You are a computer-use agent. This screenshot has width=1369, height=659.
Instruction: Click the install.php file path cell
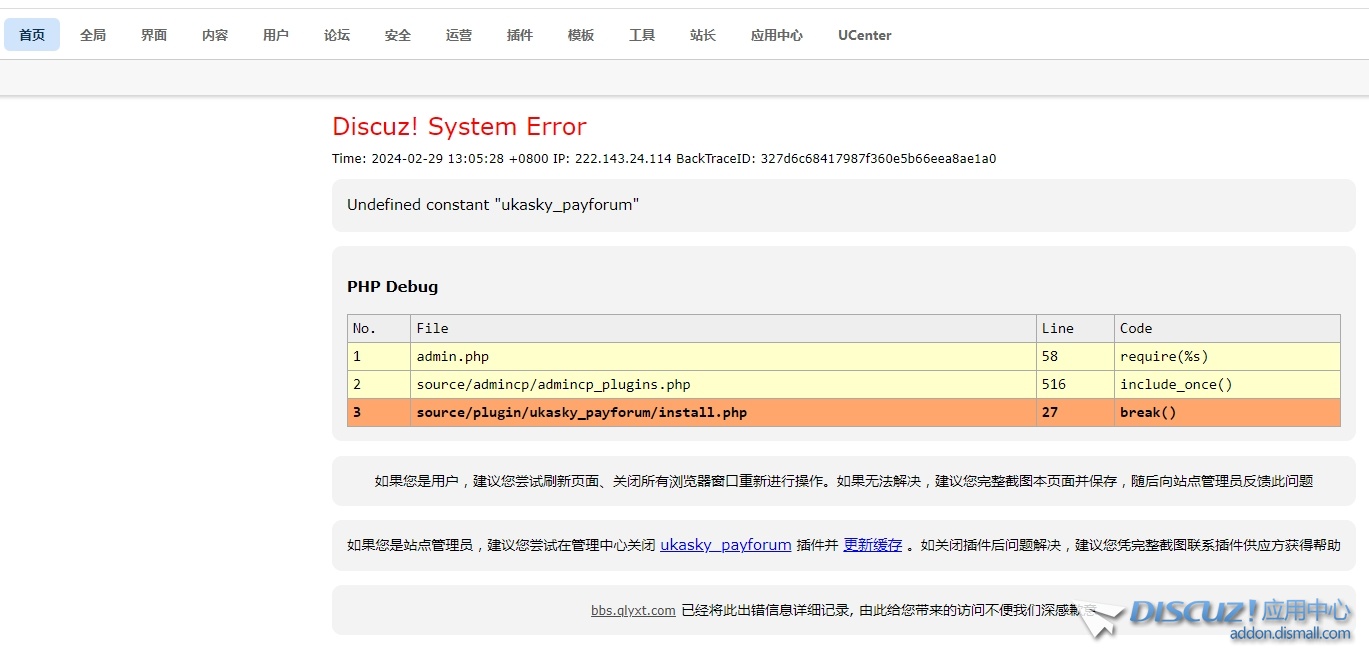click(x=723, y=412)
